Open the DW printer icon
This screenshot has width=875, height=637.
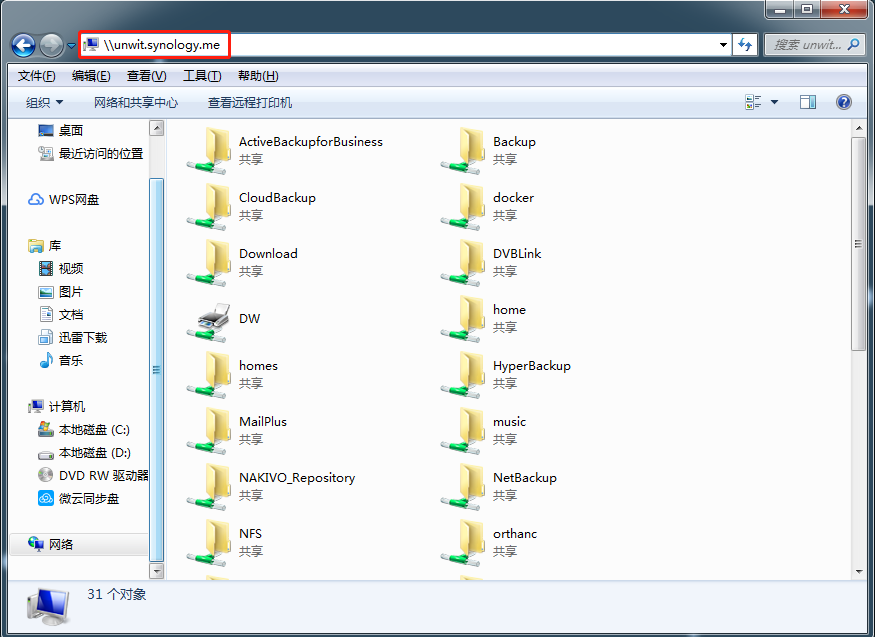(x=213, y=319)
